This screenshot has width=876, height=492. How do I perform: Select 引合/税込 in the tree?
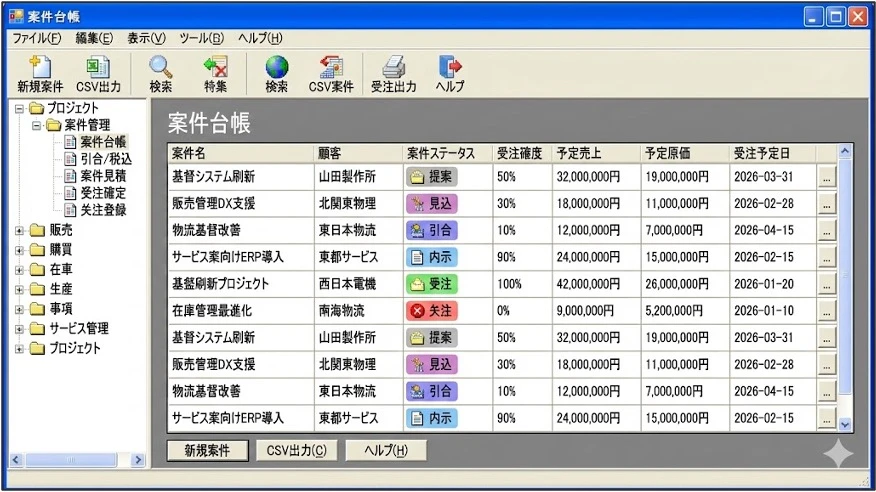point(106,159)
